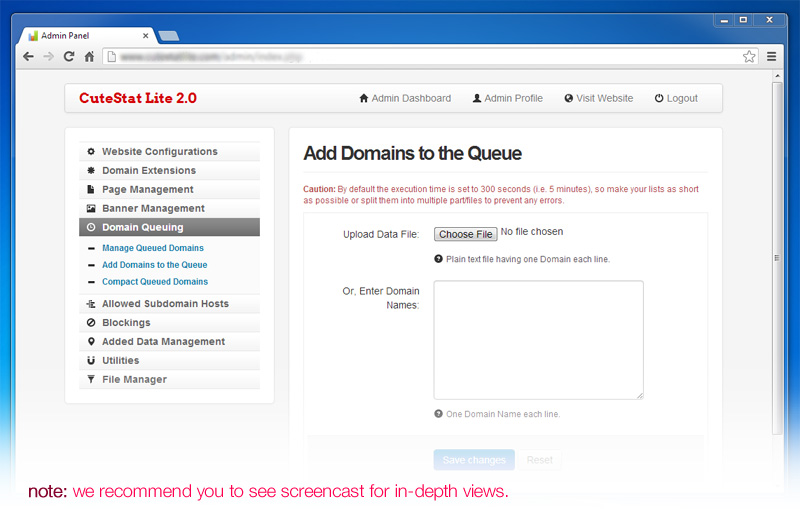Click the user icon beside Admin Profile
Image resolution: width=800 pixels, height=509 pixels.
point(477,98)
